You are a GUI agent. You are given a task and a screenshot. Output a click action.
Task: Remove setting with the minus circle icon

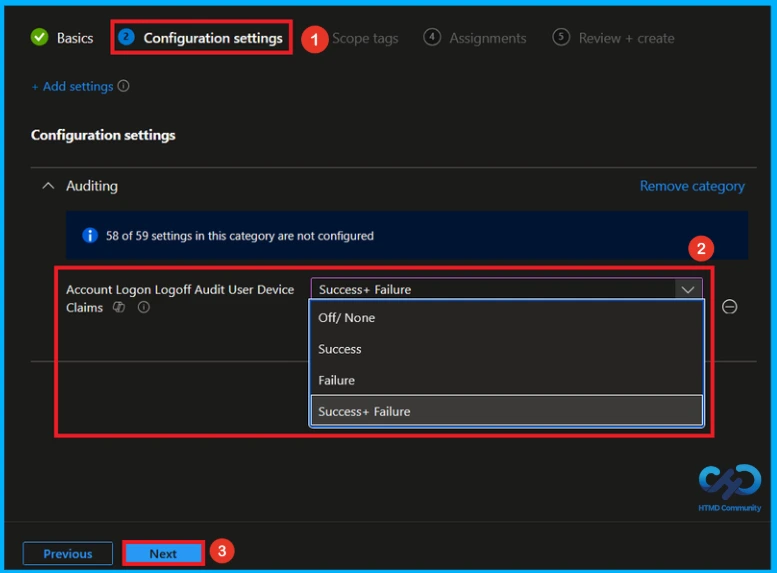[x=729, y=307]
